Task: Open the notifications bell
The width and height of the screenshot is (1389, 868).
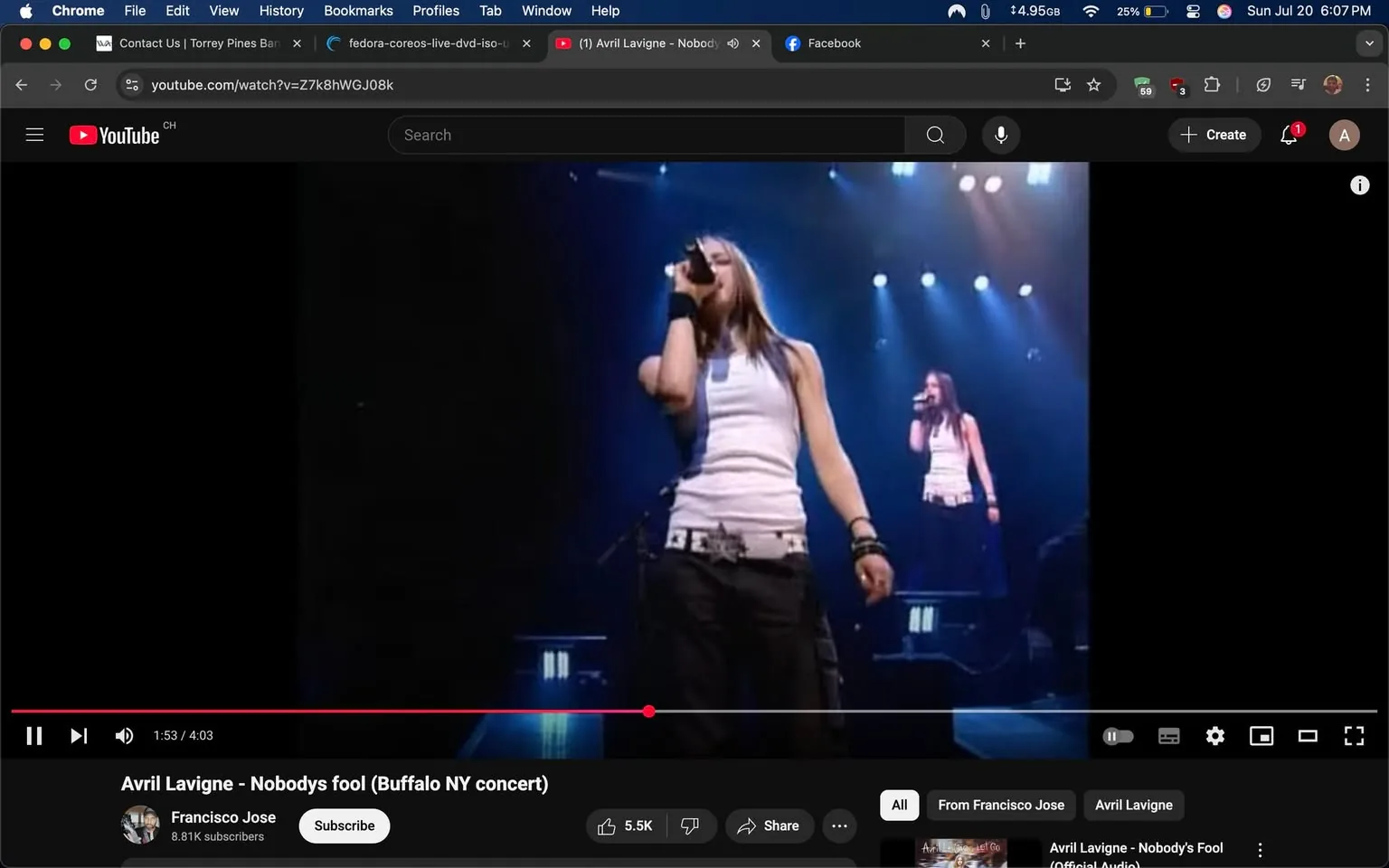Action: (1288, 134)
